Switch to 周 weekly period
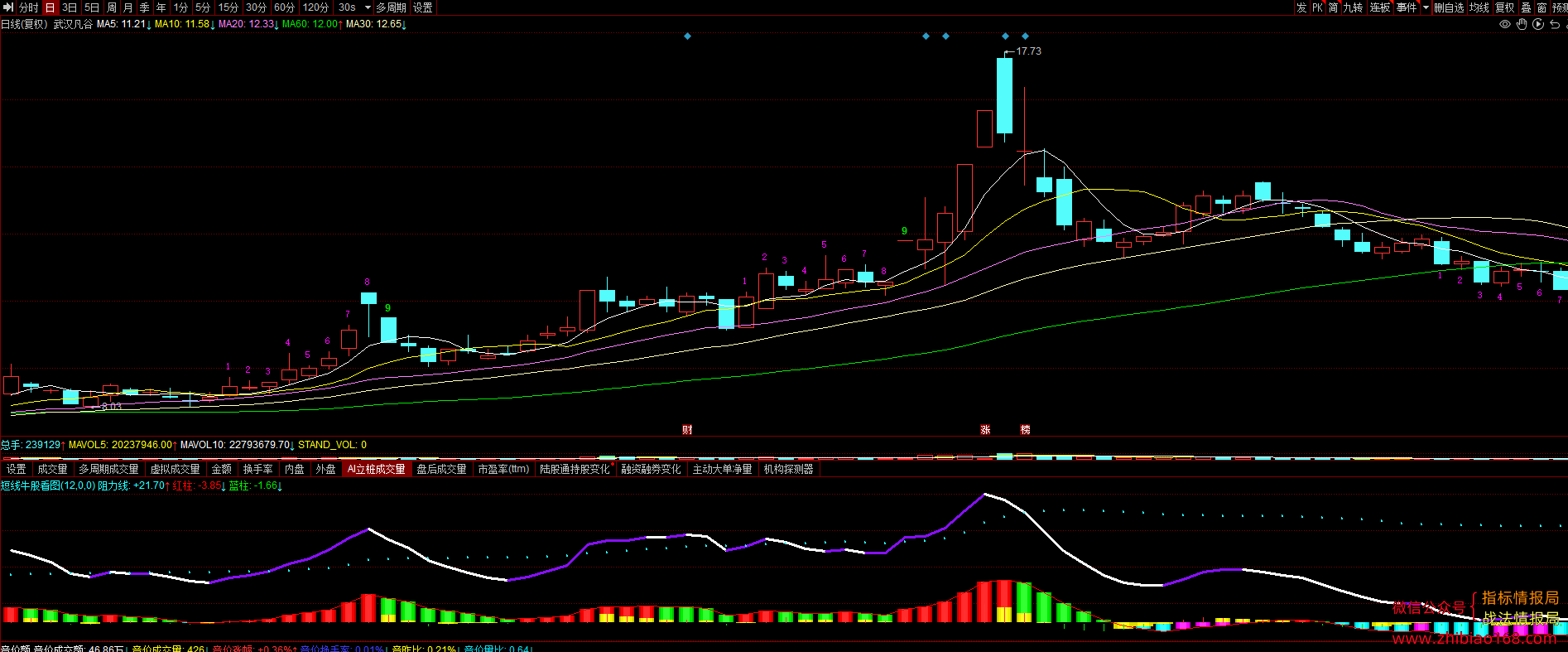Viewport: 1568px width, 652px height. point(112,7)
